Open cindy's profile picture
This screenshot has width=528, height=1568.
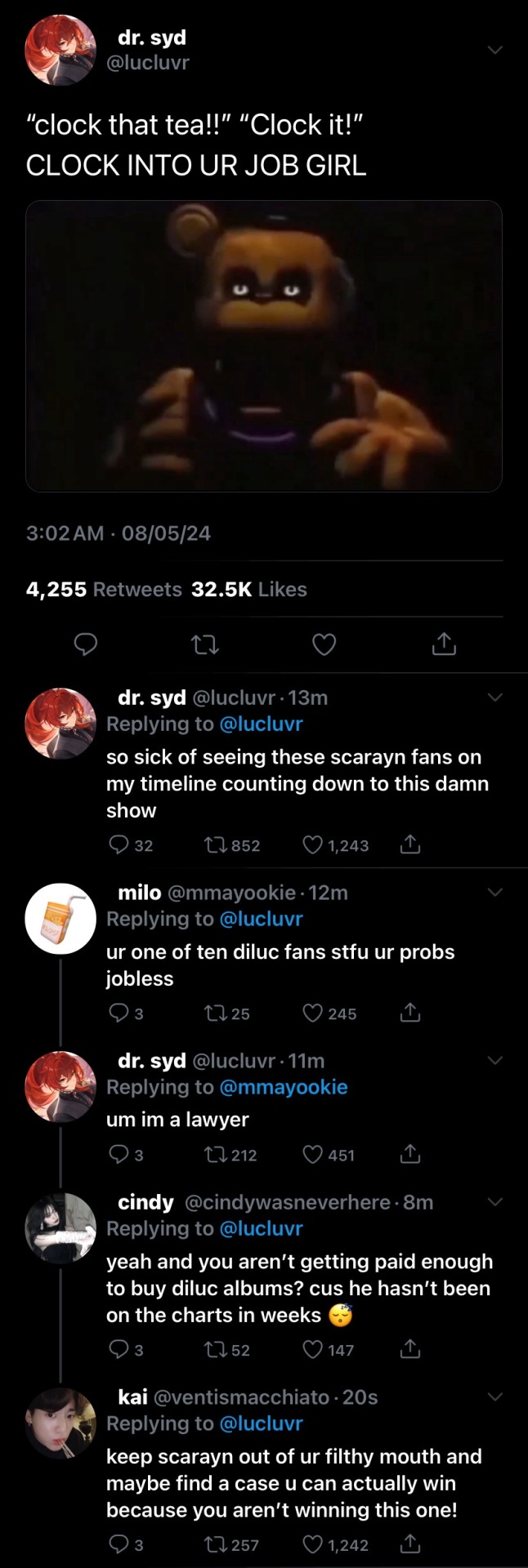[x=61, y=1227]
